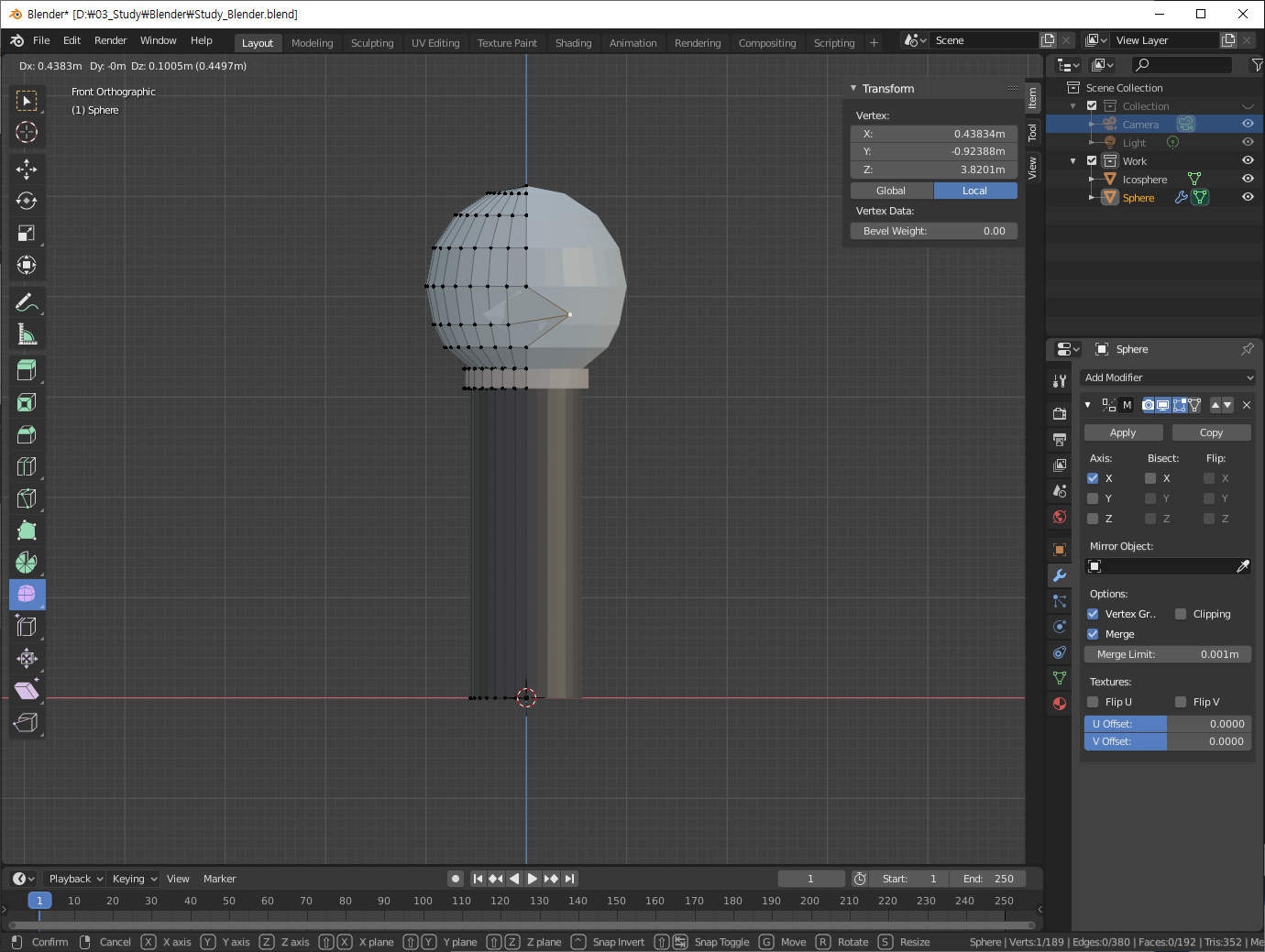Select the Edge Slide tool
This screenshot has height=952, width=1265.
[27, 627]
